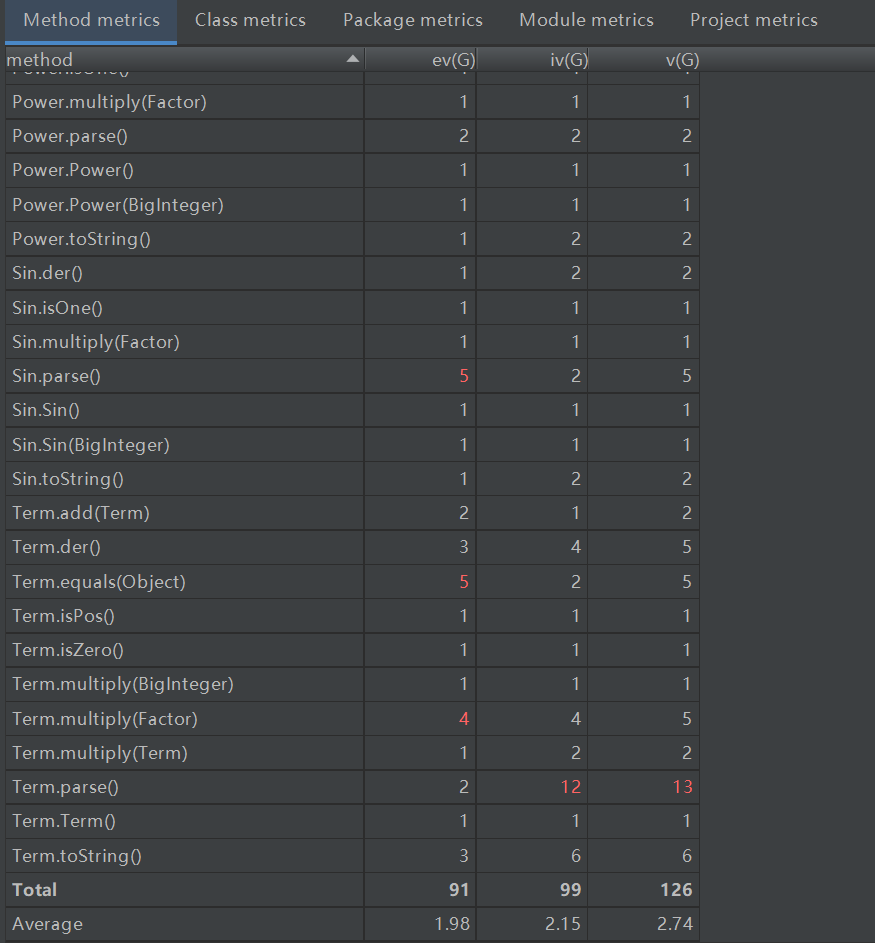Select the Sin.Sin() row

coord(352,410)
